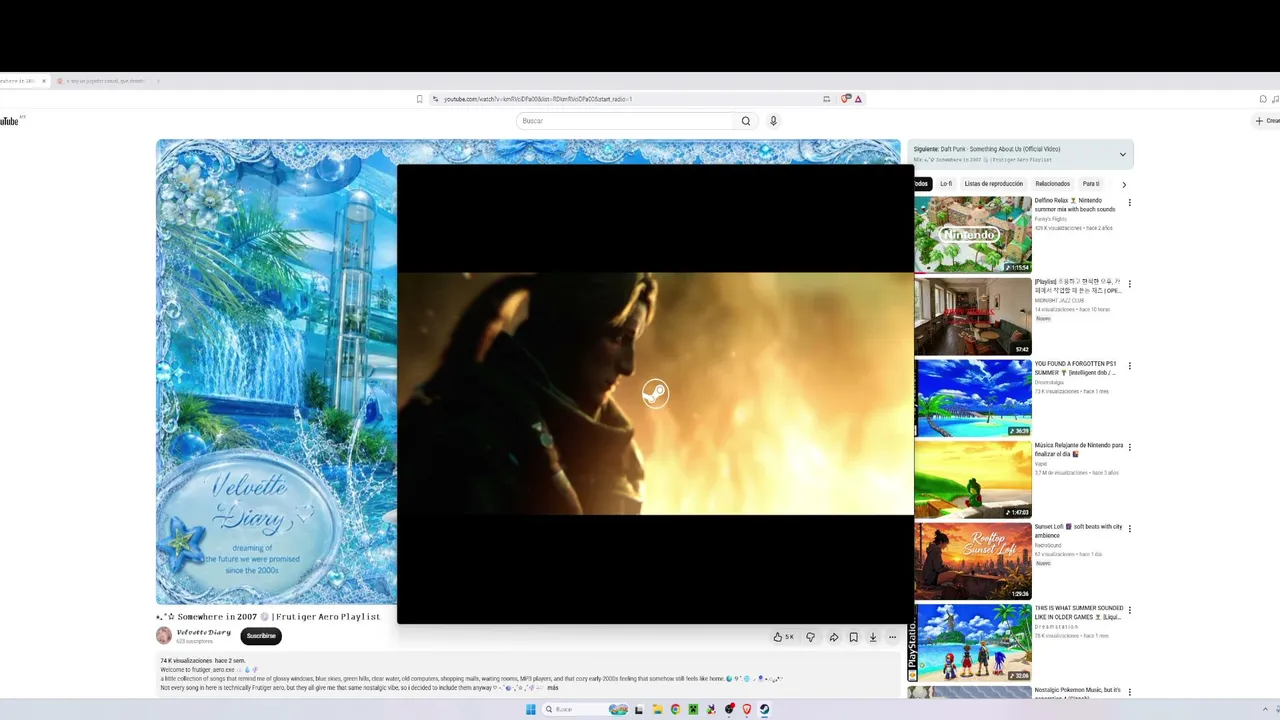Open options for Sunset Lofi video
This screenshot has height=720, width=1280.
click(x=1130, y=530)
